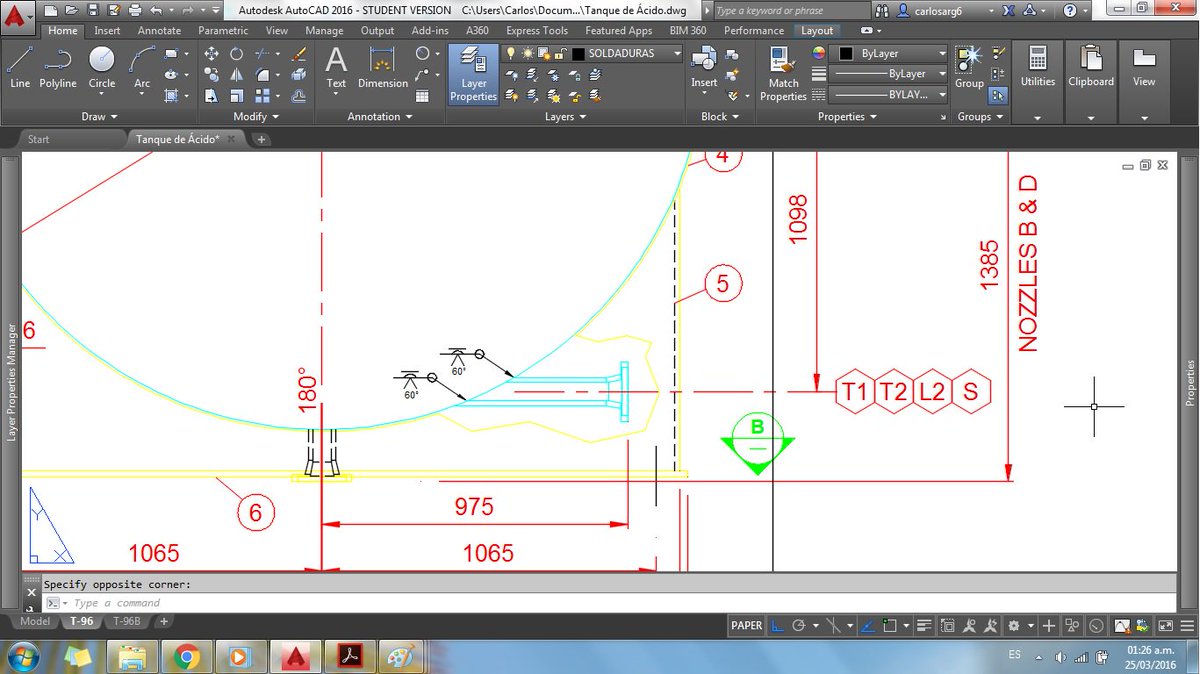Toggle PAPER space in status bar
Screen dimensions: 1200x674
tap(746, 626)
